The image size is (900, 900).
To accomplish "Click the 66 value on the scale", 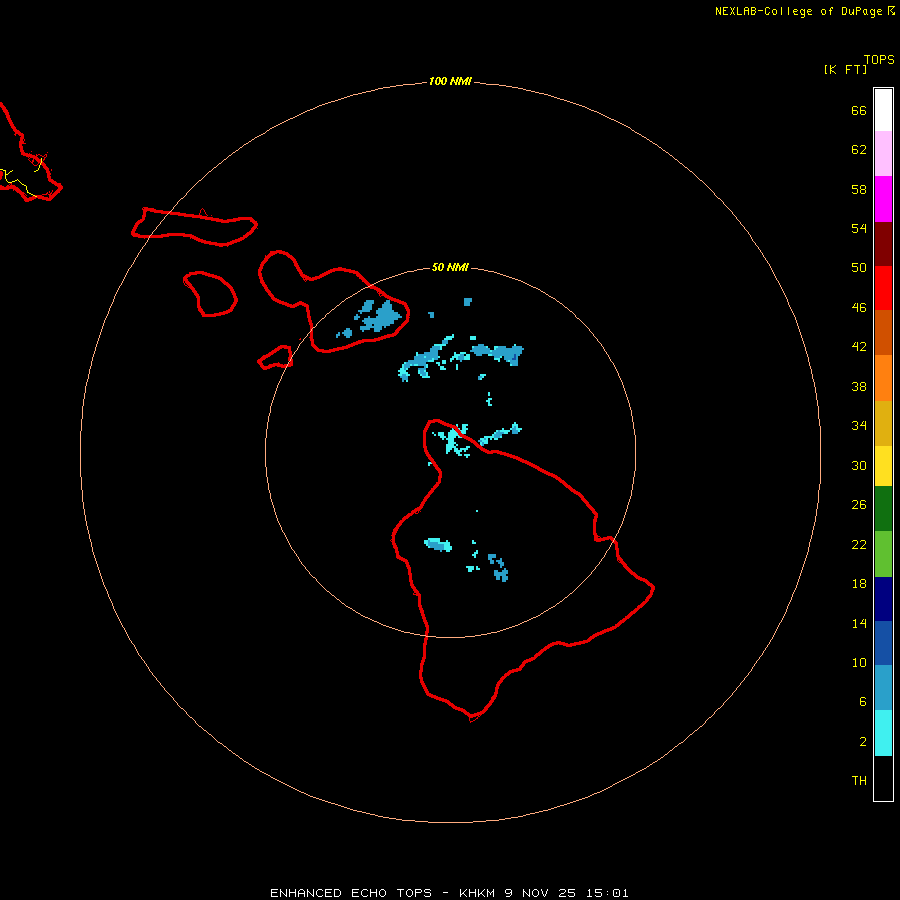I will [x=859, y=110].
